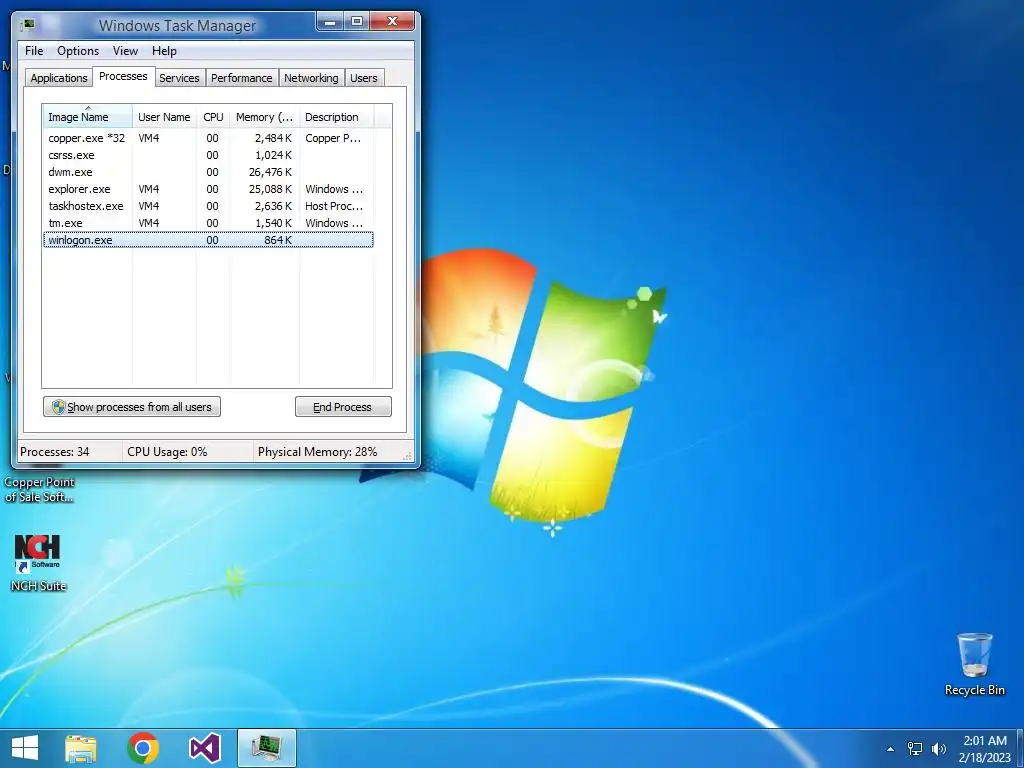Viewport: 1024px width, 768px height.
Task: Click the Processes: 34 status entry
Action: pos(55,451)
